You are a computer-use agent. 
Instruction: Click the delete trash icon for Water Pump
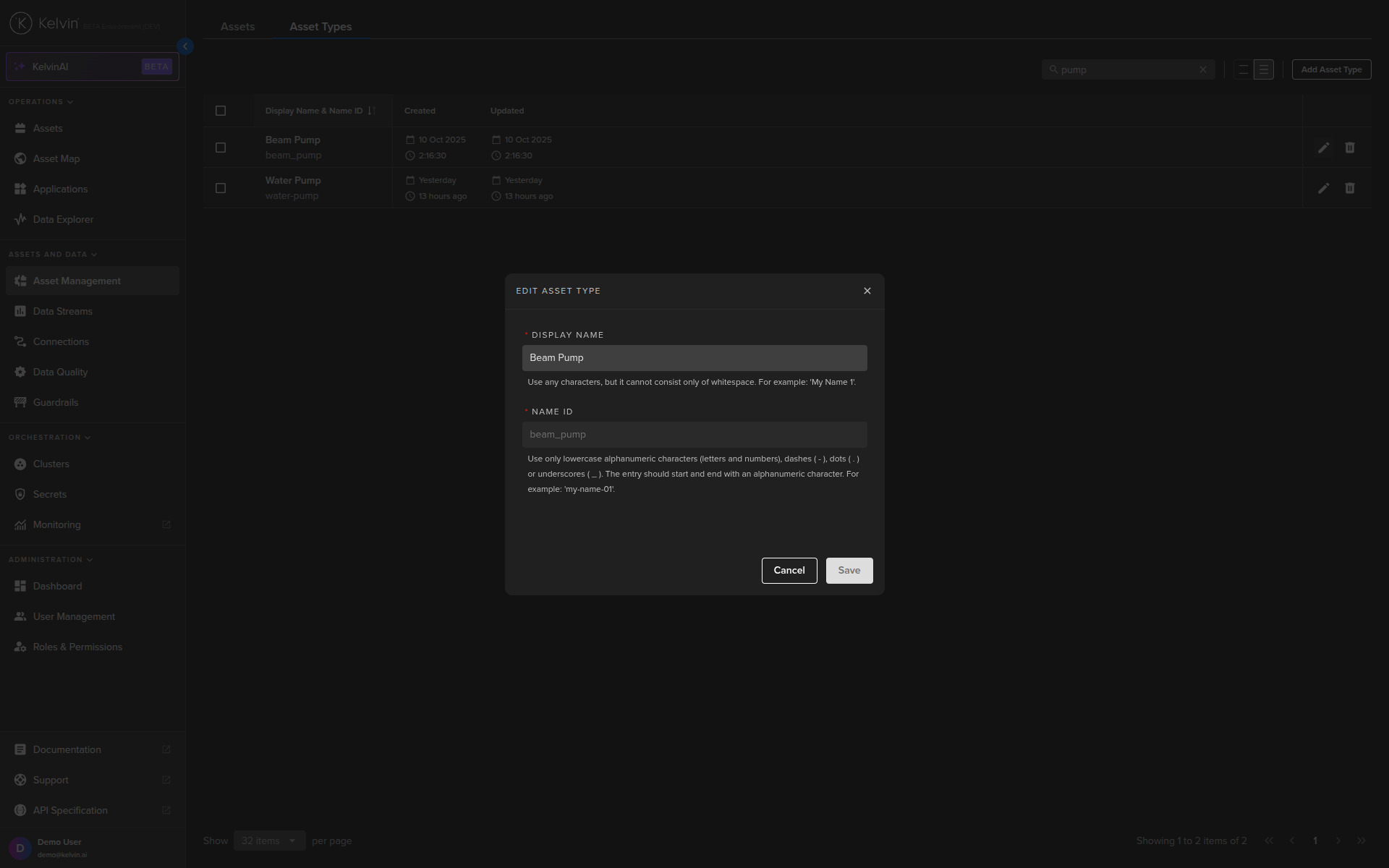1350,188
